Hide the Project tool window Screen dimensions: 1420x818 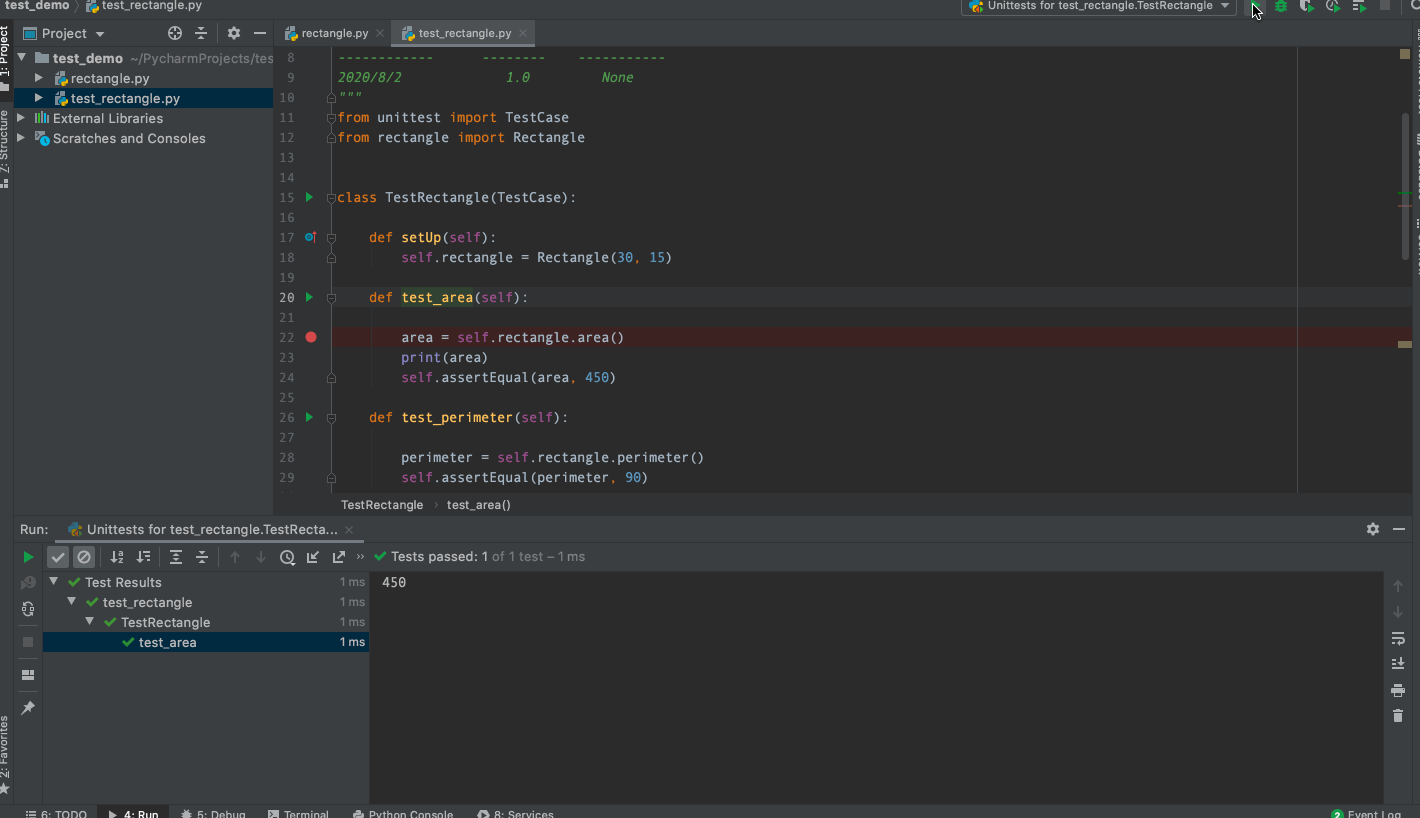[260, 33]
